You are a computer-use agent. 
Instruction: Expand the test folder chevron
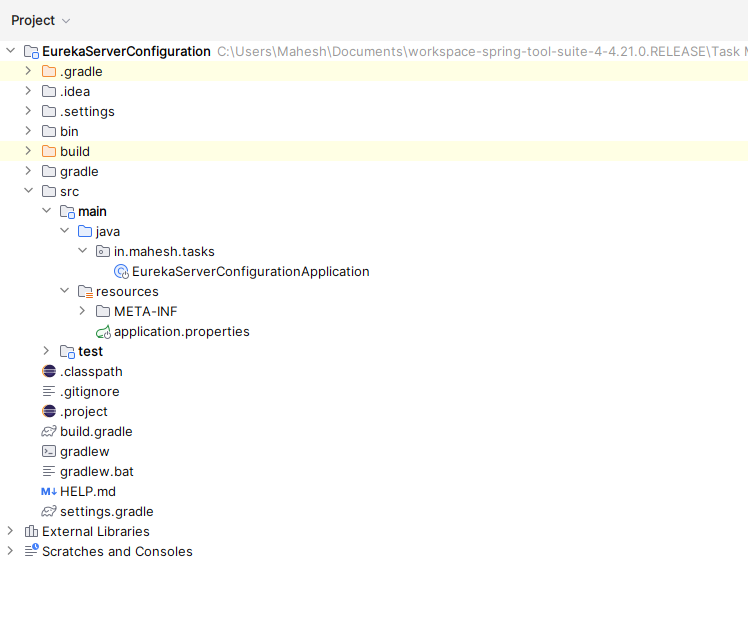click(46, 351)
